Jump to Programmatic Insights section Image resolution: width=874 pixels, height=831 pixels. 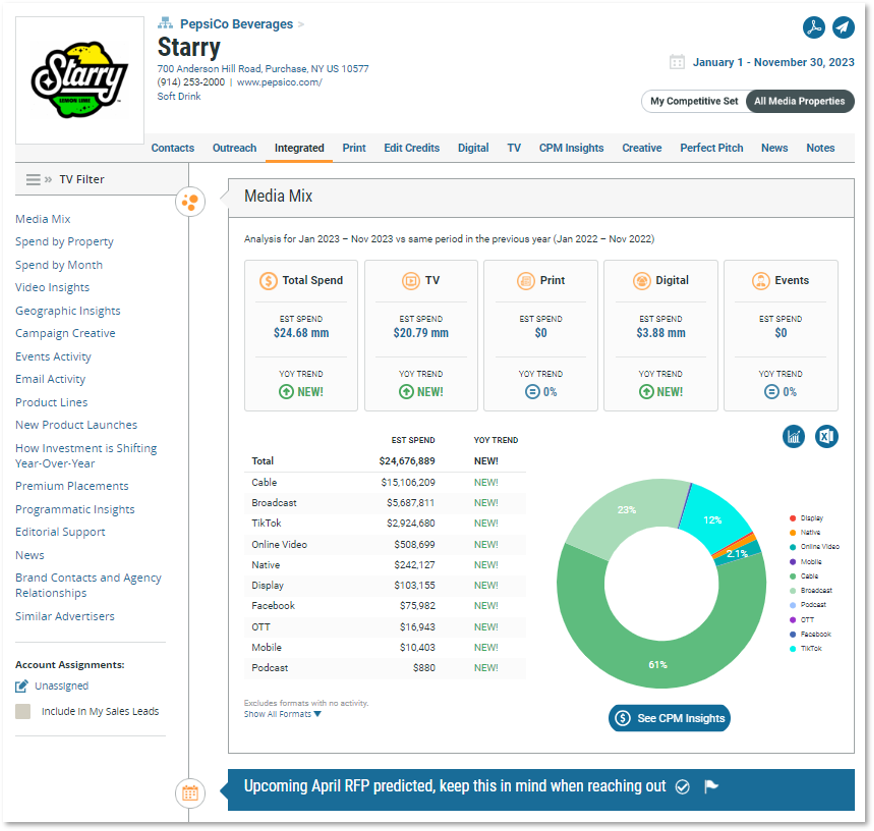click(x=75, y=509)
